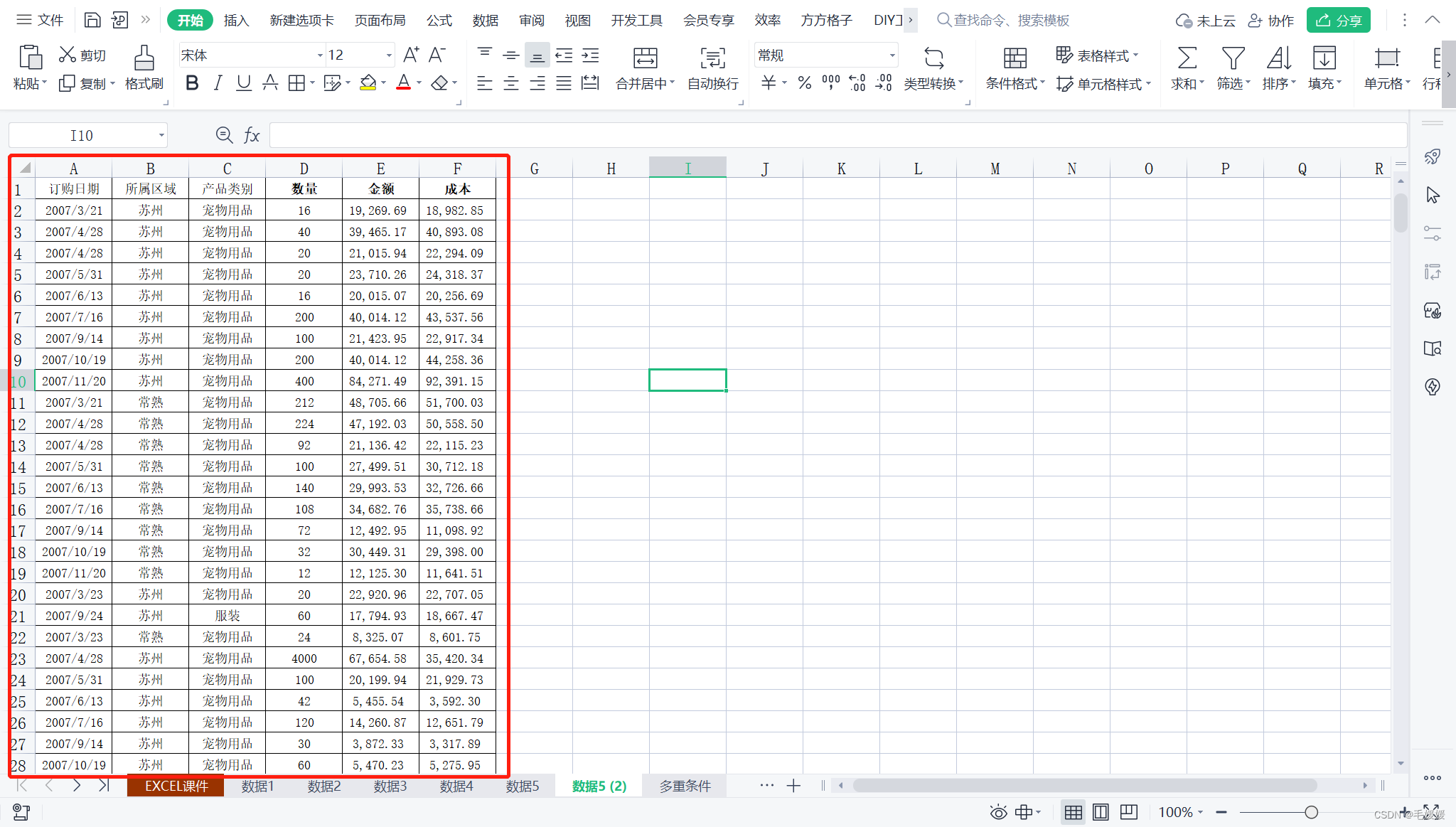Viewport: 1456px width, 827px height.
Task: Toggle bold formatting
Action: tap(192, 83)
